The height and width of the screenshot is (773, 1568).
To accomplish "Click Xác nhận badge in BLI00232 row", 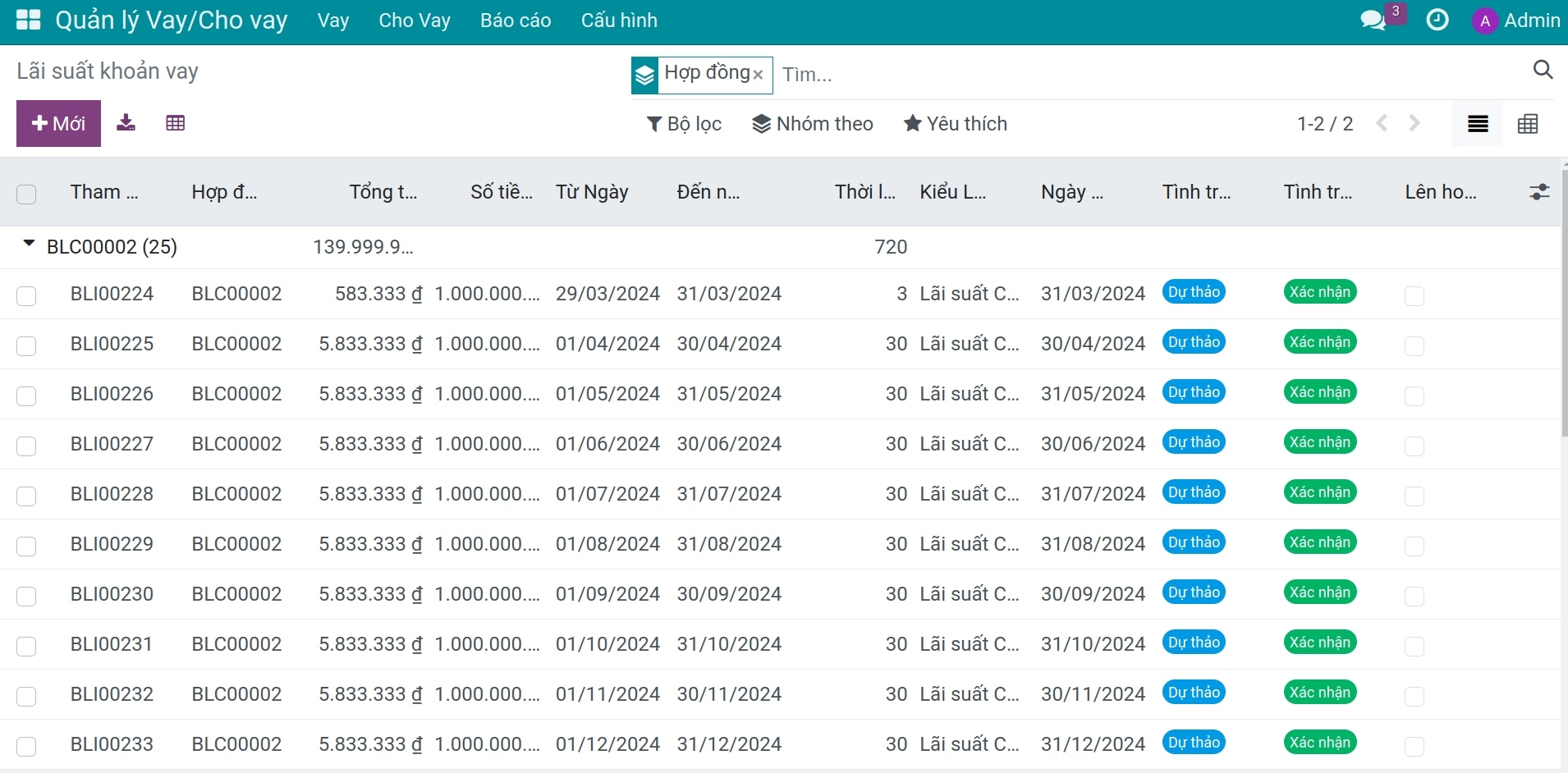I will click(1319, 693).
